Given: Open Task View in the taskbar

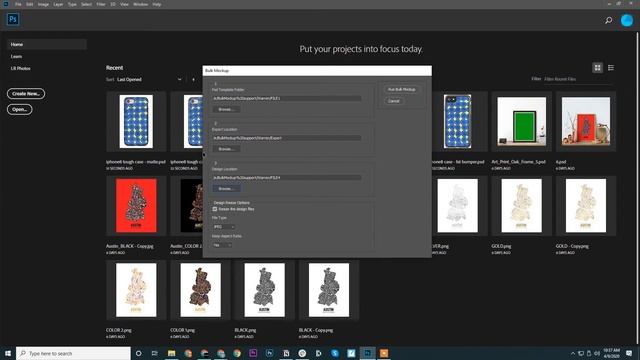Looking at the screenshot, I should click(155, 353).
